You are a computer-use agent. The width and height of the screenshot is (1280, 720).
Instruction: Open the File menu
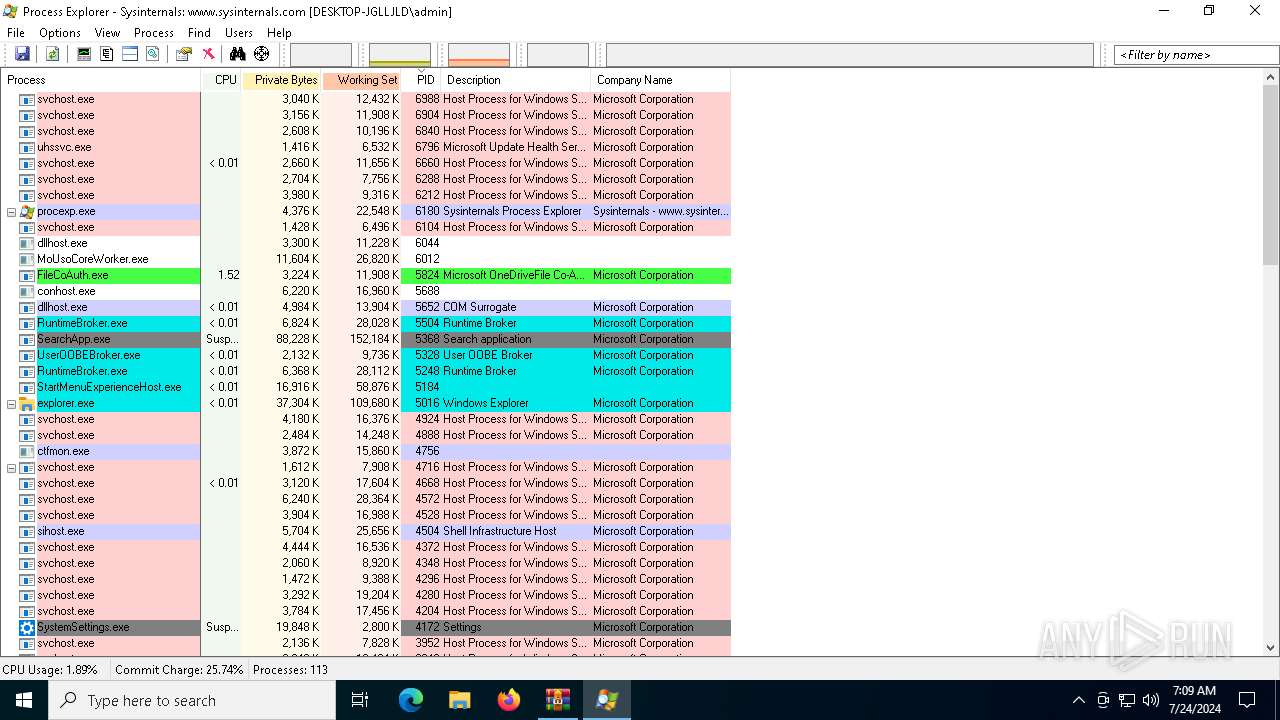16,33
